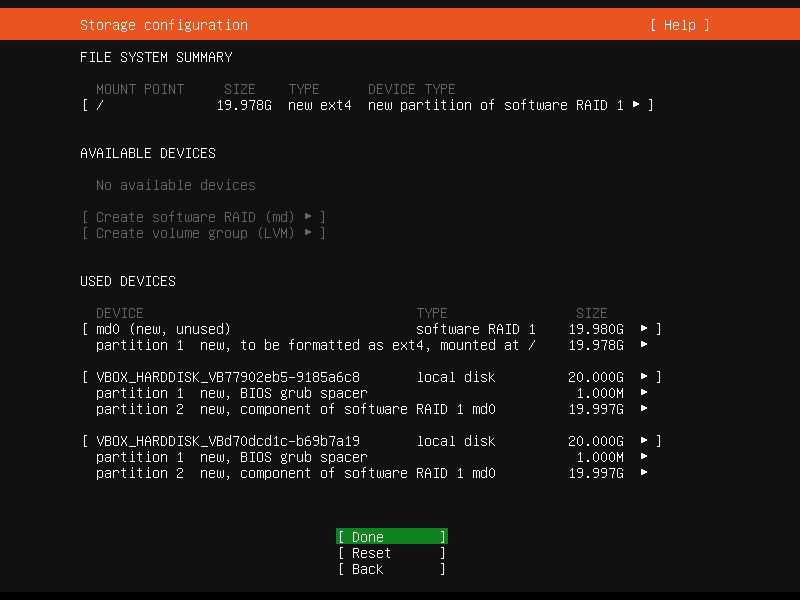Select md0 partition 1 mounted at / row

click(315, 345)
